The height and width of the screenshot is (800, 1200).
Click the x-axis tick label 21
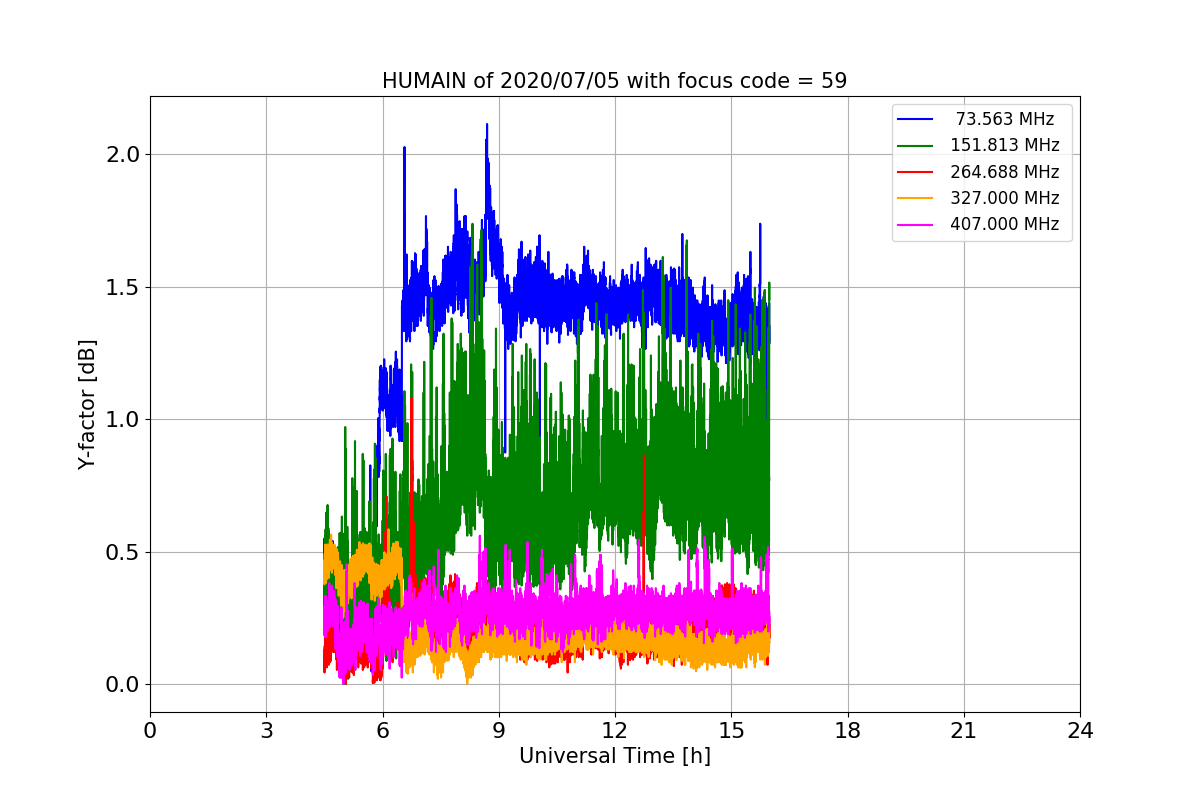[964, 730]
